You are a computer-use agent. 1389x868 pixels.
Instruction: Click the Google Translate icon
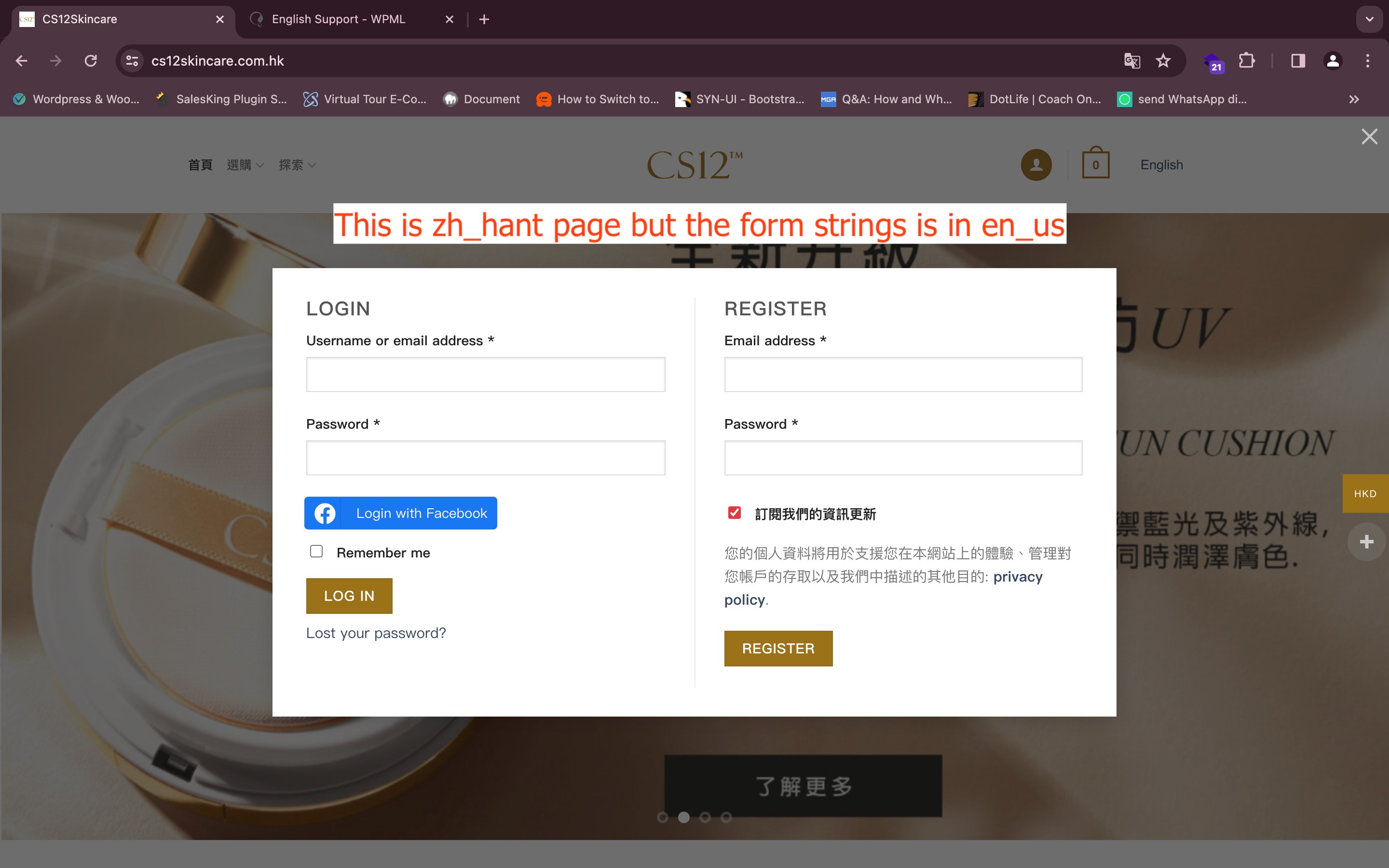coord(1132,61)
